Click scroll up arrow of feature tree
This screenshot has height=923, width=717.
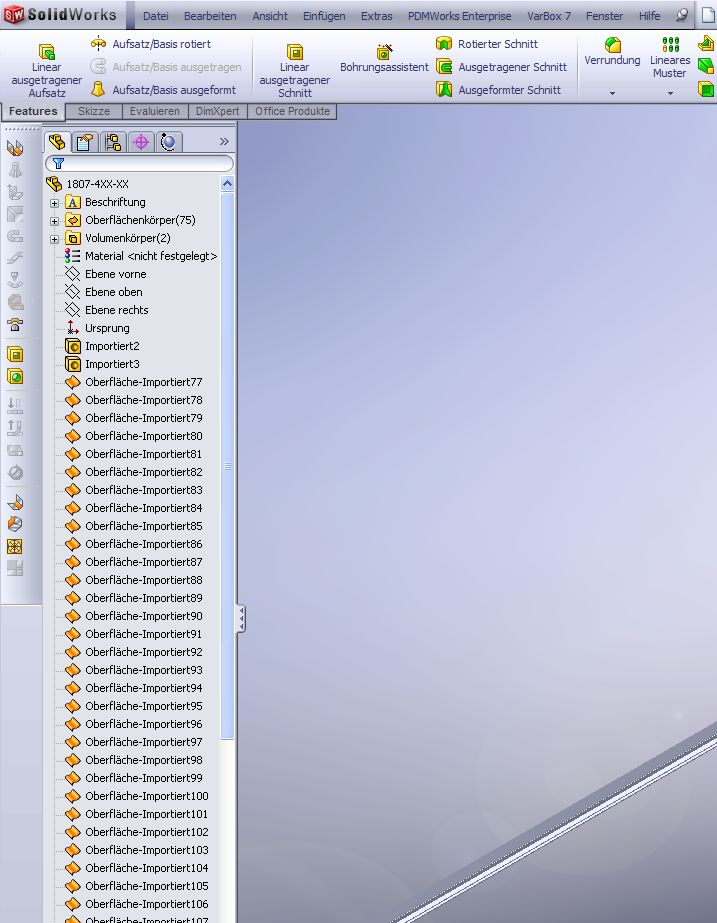point(227,184)
